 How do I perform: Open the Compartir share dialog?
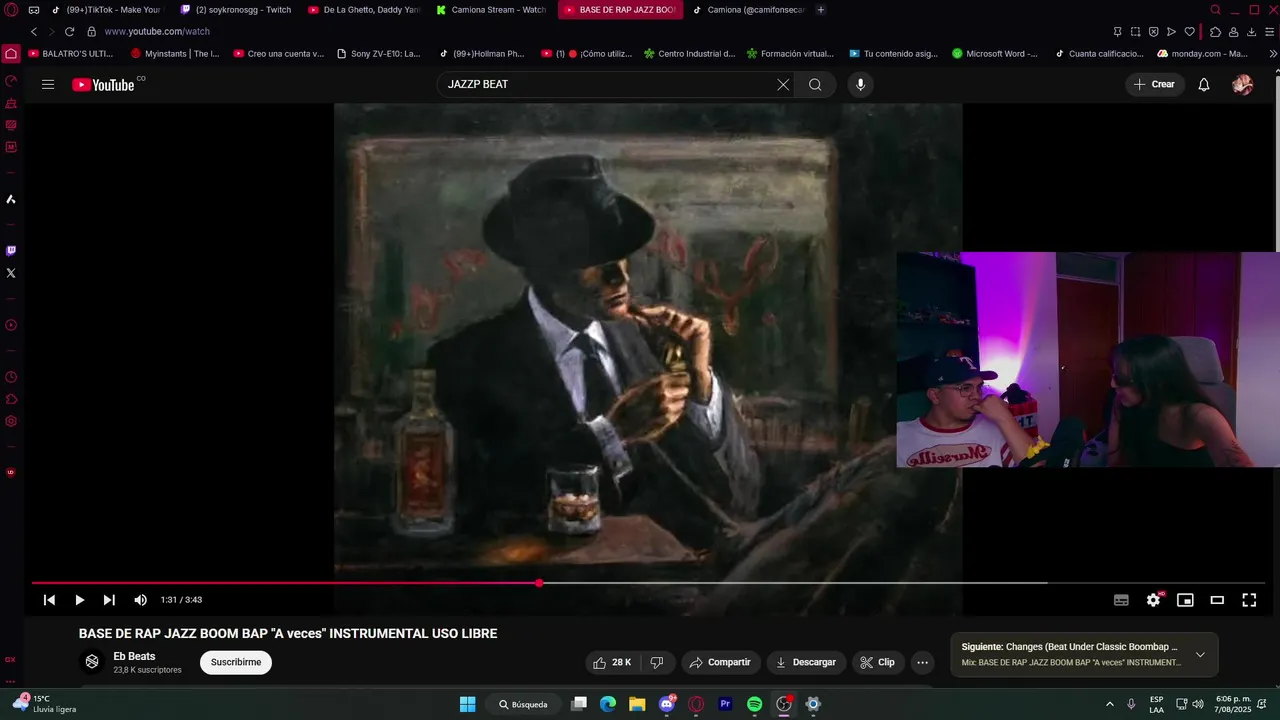coord(721,662)
